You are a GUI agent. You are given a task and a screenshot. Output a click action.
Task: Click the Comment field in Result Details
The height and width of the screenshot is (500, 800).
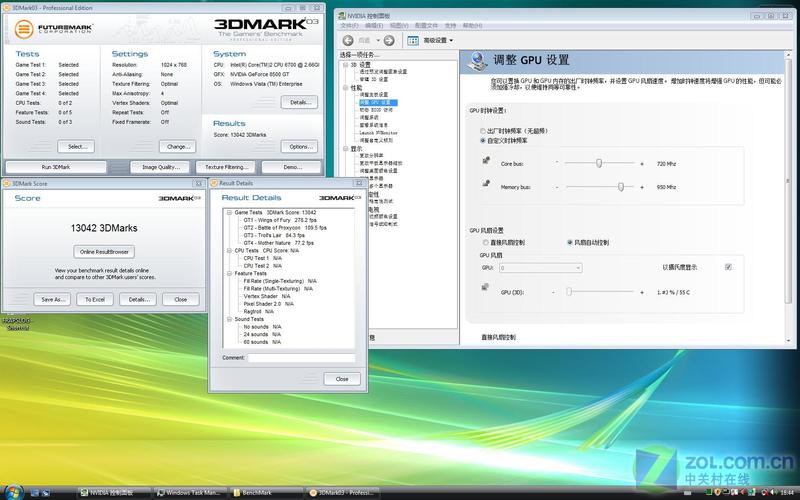coord(302,358)
